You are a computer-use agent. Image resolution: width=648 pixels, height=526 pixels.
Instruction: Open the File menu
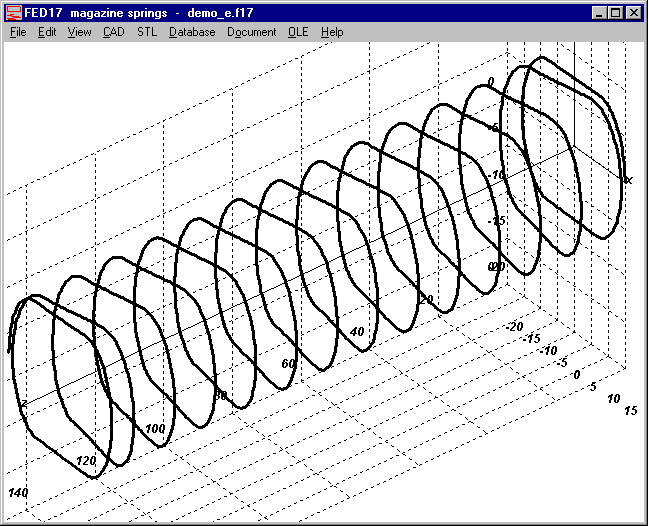(18, 32)
